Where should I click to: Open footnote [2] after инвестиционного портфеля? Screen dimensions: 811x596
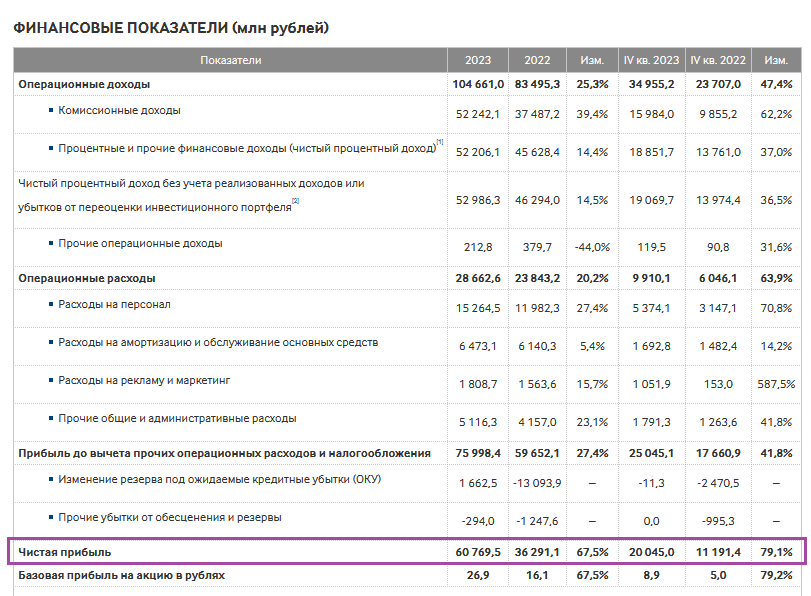tap(295, 200)
